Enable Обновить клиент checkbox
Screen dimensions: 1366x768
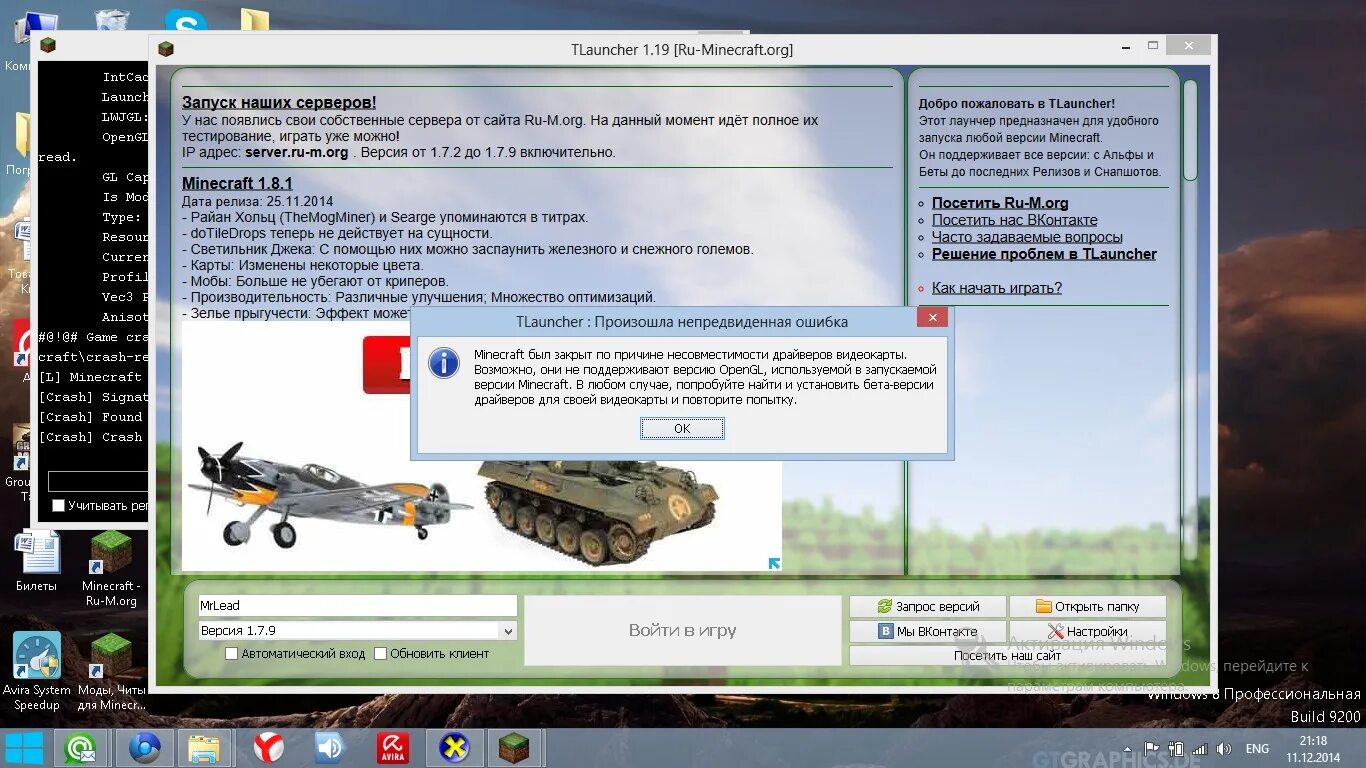[380, 654]
